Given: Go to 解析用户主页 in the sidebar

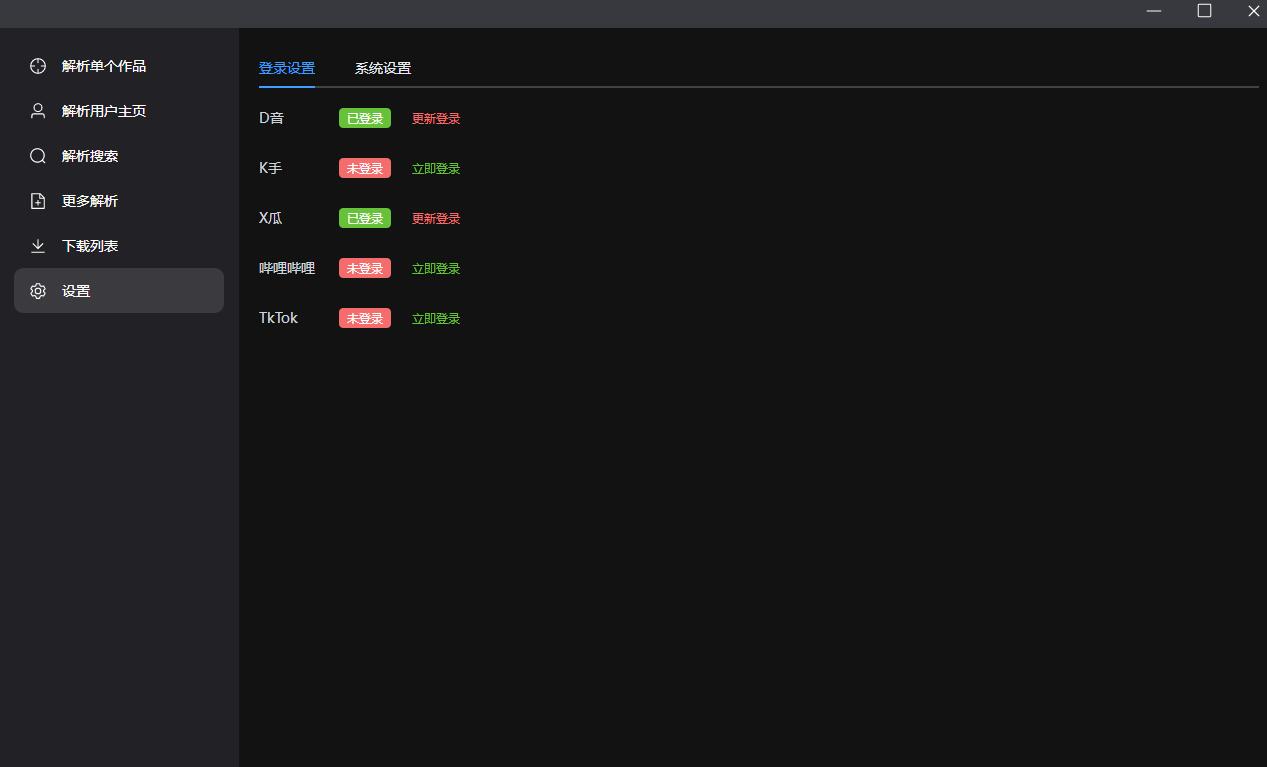Looking at the screenshot, I should click(x=119, y=111).
